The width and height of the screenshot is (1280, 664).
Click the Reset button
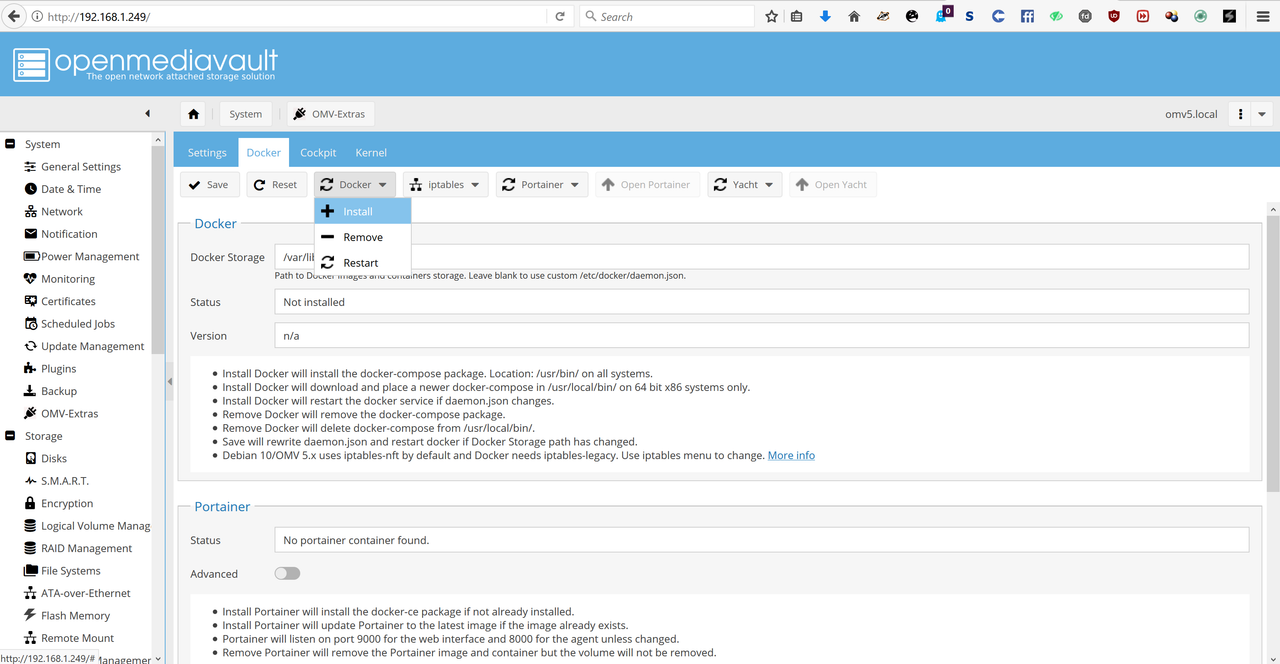point(277,185)
